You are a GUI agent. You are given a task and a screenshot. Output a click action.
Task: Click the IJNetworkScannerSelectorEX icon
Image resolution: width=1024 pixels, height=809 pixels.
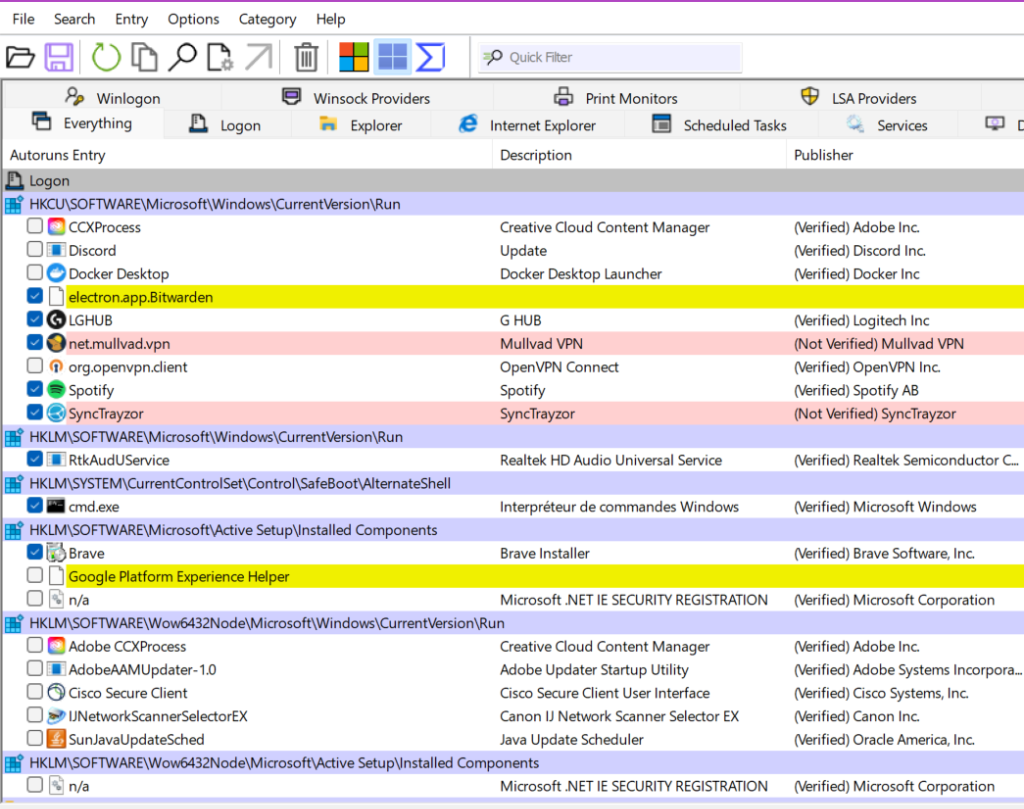point(57,716)
